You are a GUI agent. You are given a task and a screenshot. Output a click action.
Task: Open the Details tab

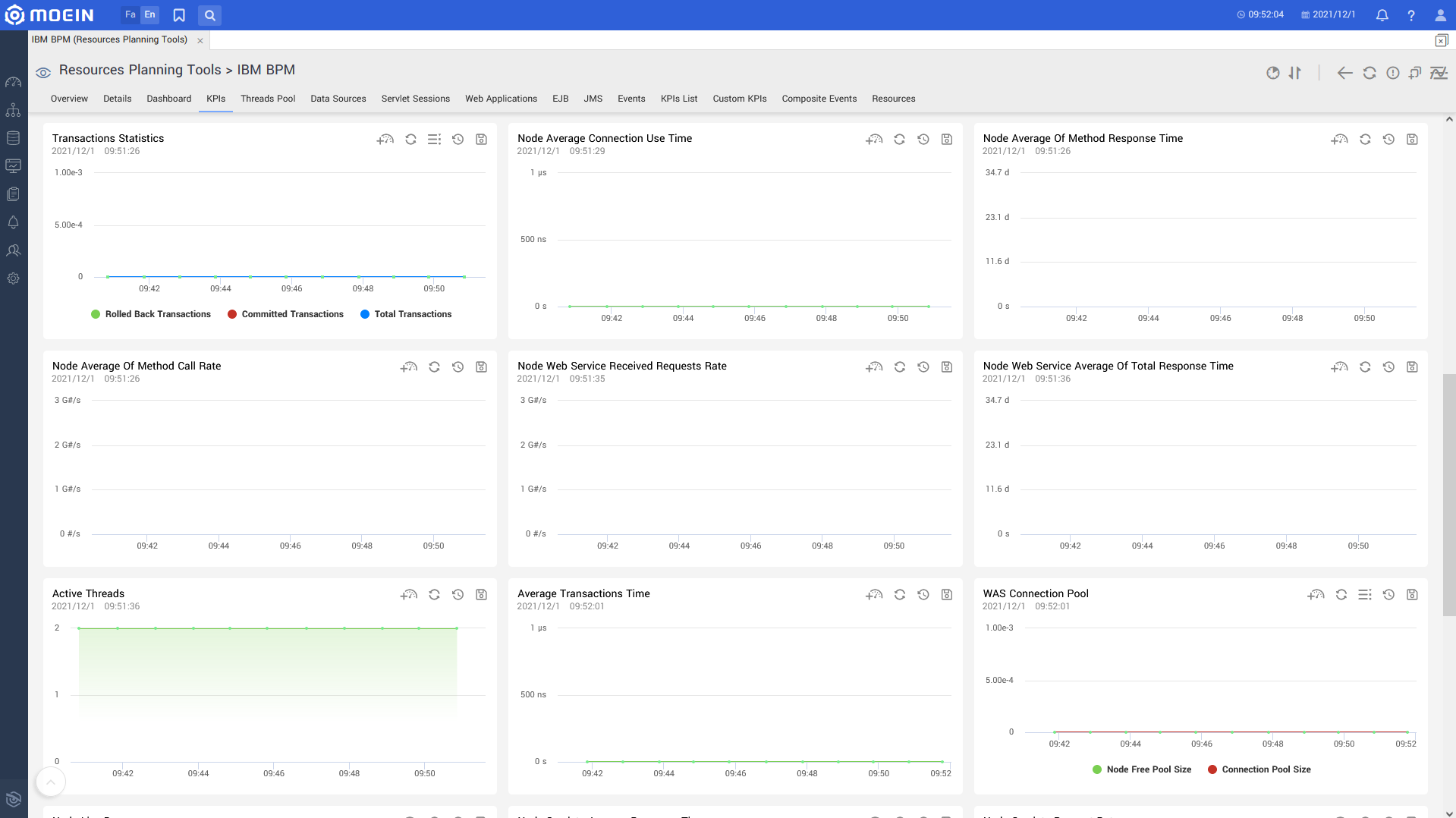tap(118, 99)
